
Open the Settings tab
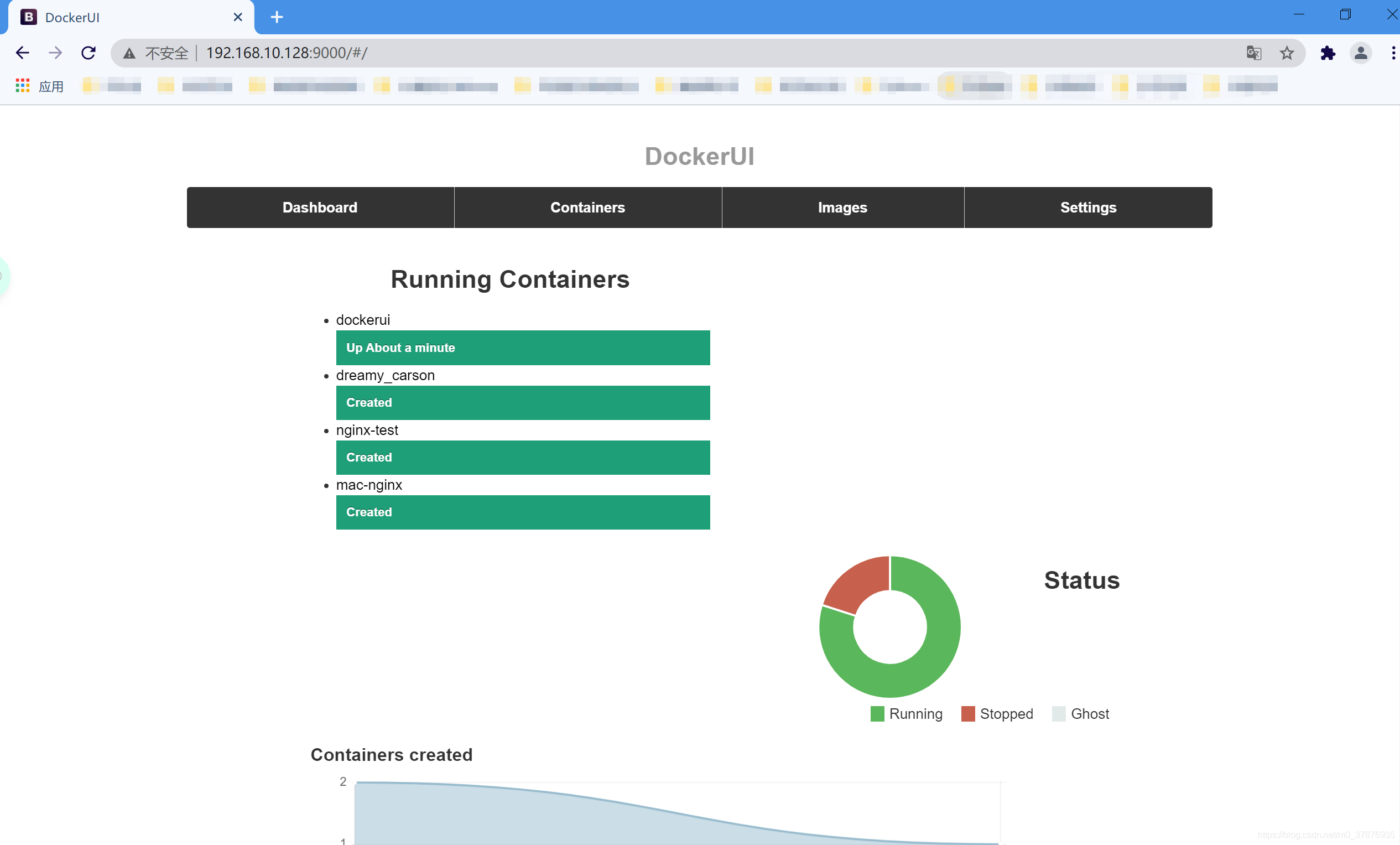1087,208
